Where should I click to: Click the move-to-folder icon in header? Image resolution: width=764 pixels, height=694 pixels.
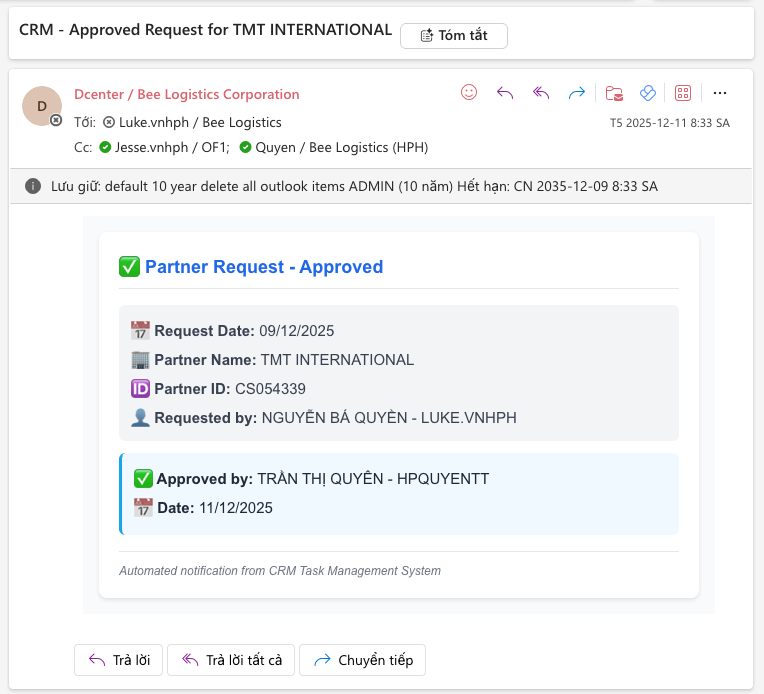pos(614,93)
